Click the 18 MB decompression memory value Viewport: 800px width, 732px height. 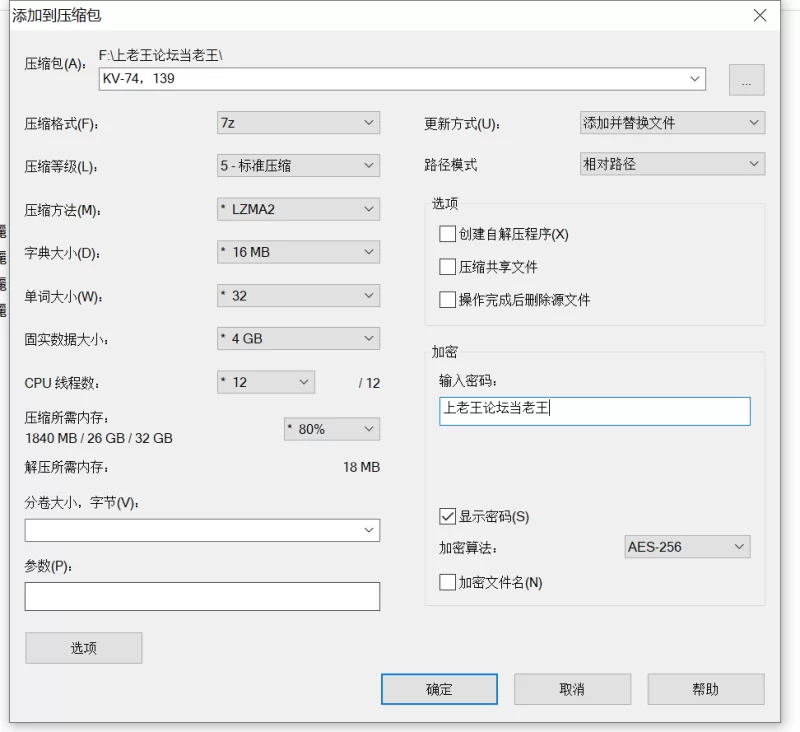point(361,467)
